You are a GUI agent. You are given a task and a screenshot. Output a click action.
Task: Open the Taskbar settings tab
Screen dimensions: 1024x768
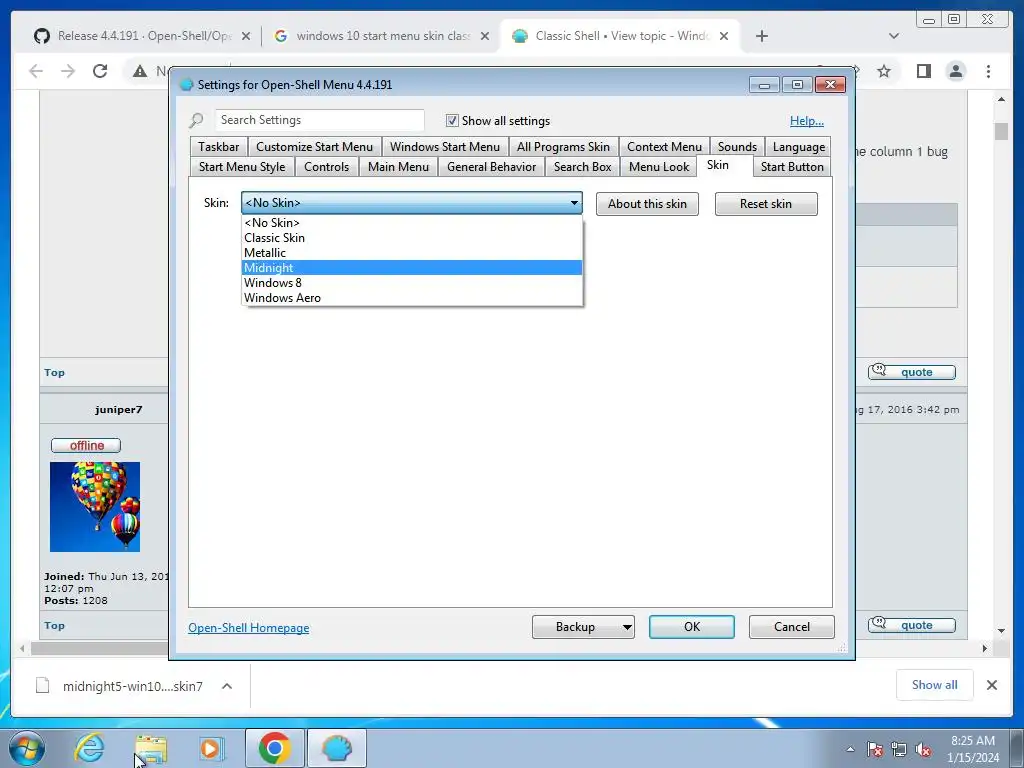(219, 147)
